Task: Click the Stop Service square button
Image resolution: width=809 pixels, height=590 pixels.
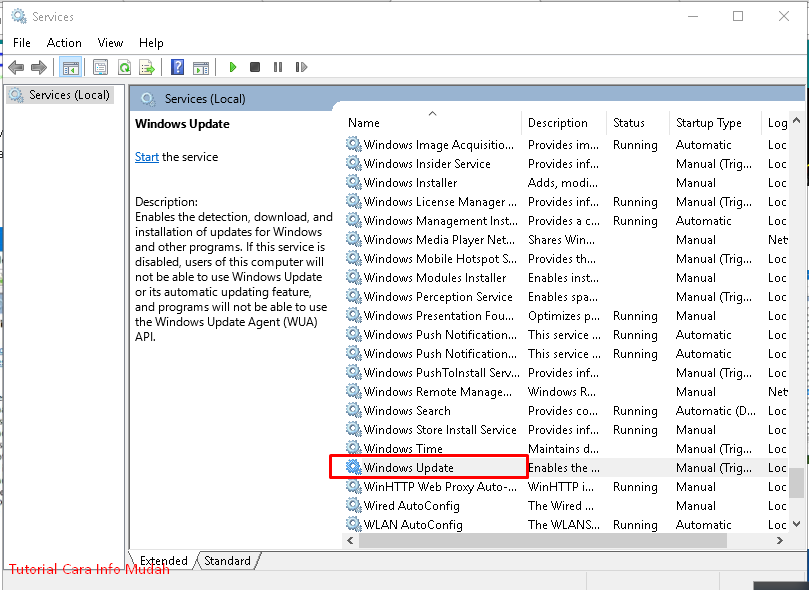Action: 255,67
